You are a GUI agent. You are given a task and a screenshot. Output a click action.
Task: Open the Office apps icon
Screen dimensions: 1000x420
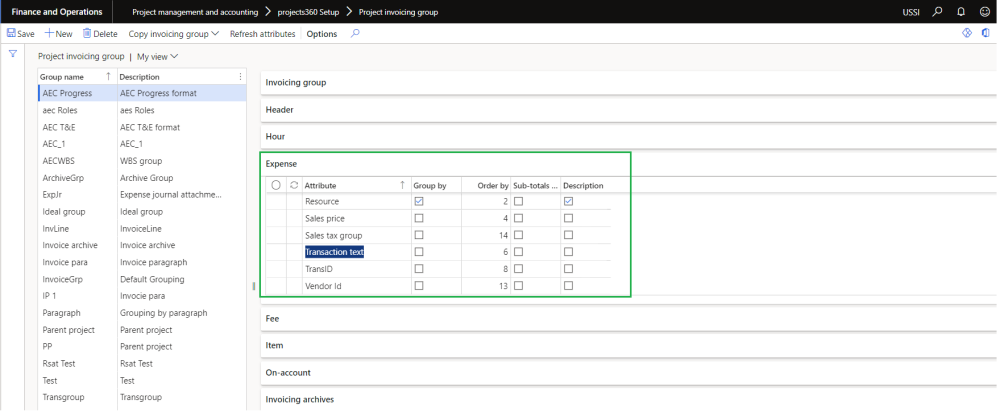click(x=985, y=33)
